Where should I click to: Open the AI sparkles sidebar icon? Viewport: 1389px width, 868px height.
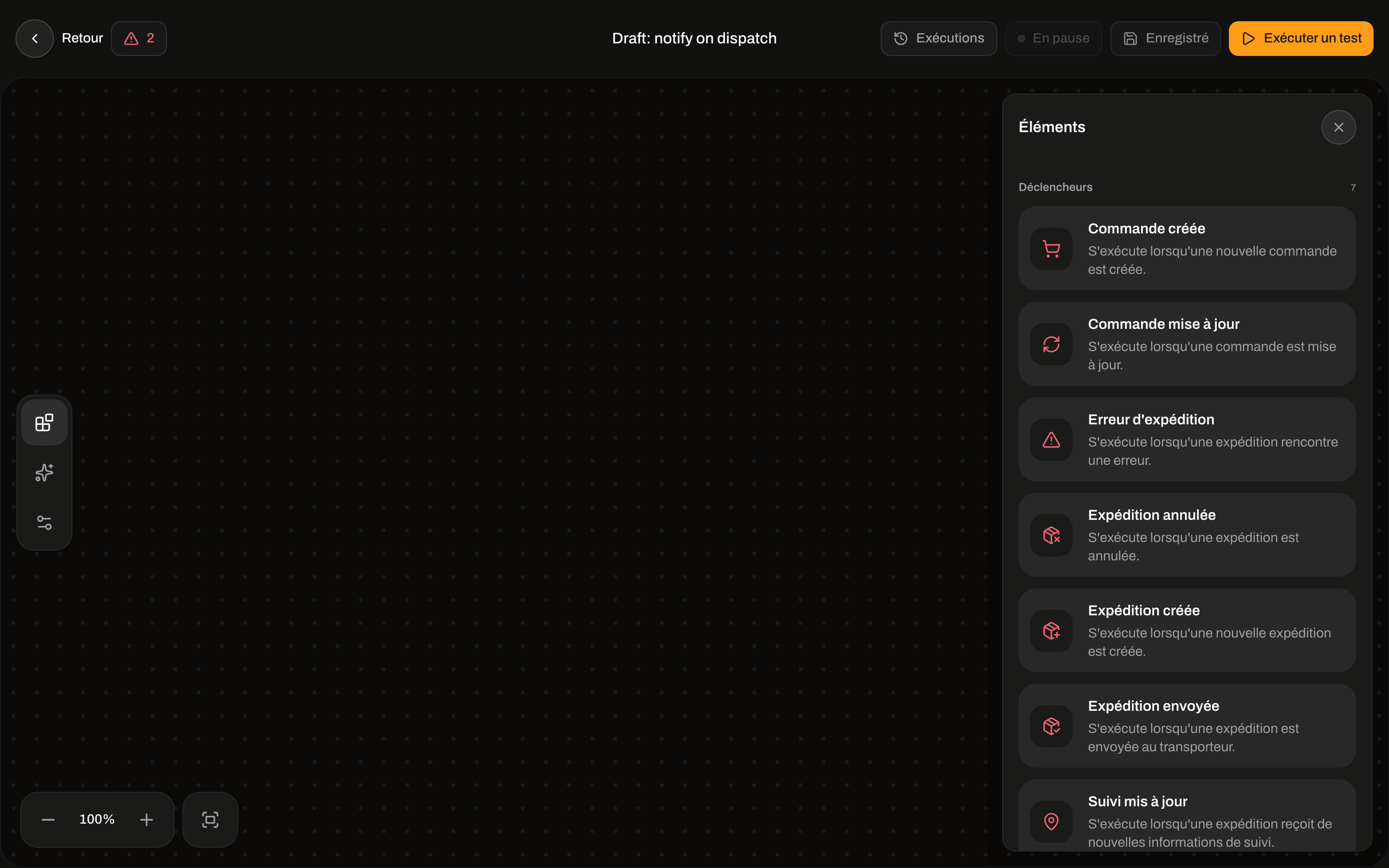tap(44, 473)
